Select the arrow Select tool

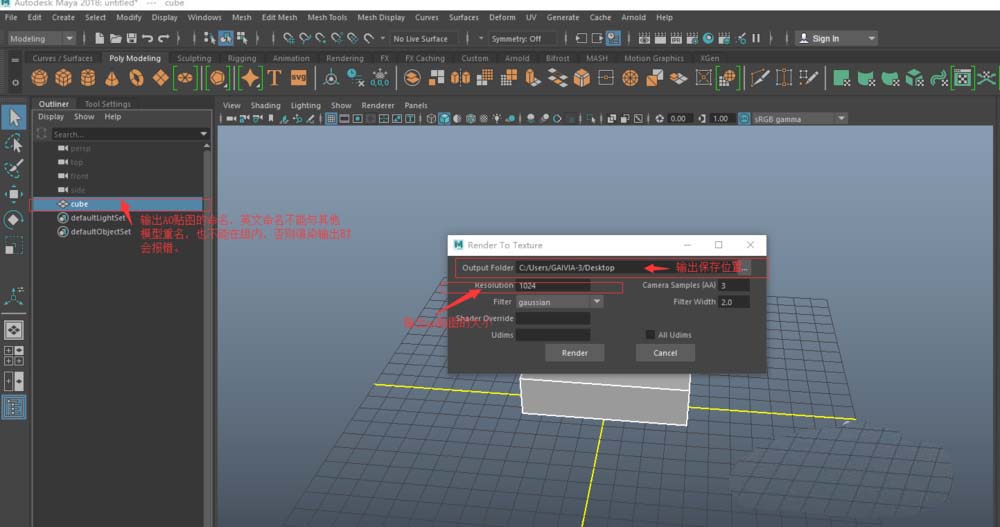[14, 118]
